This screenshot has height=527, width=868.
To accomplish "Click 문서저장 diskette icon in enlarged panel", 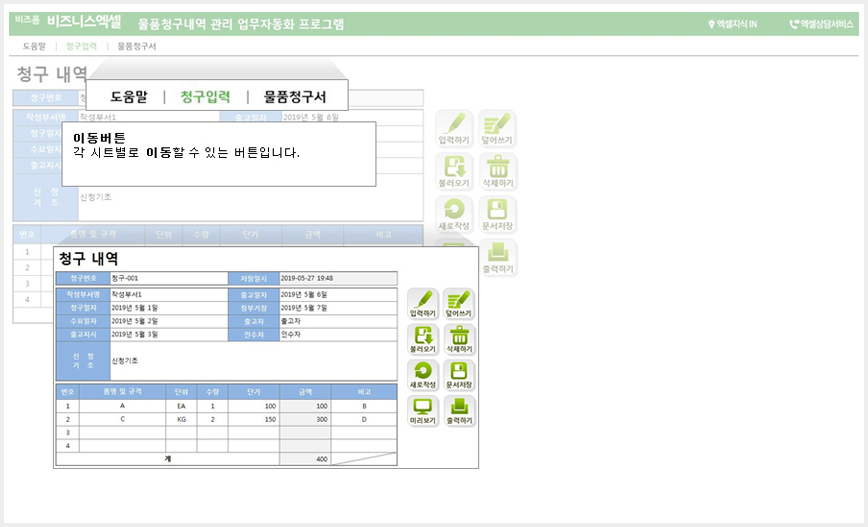I will pos(459,375).
